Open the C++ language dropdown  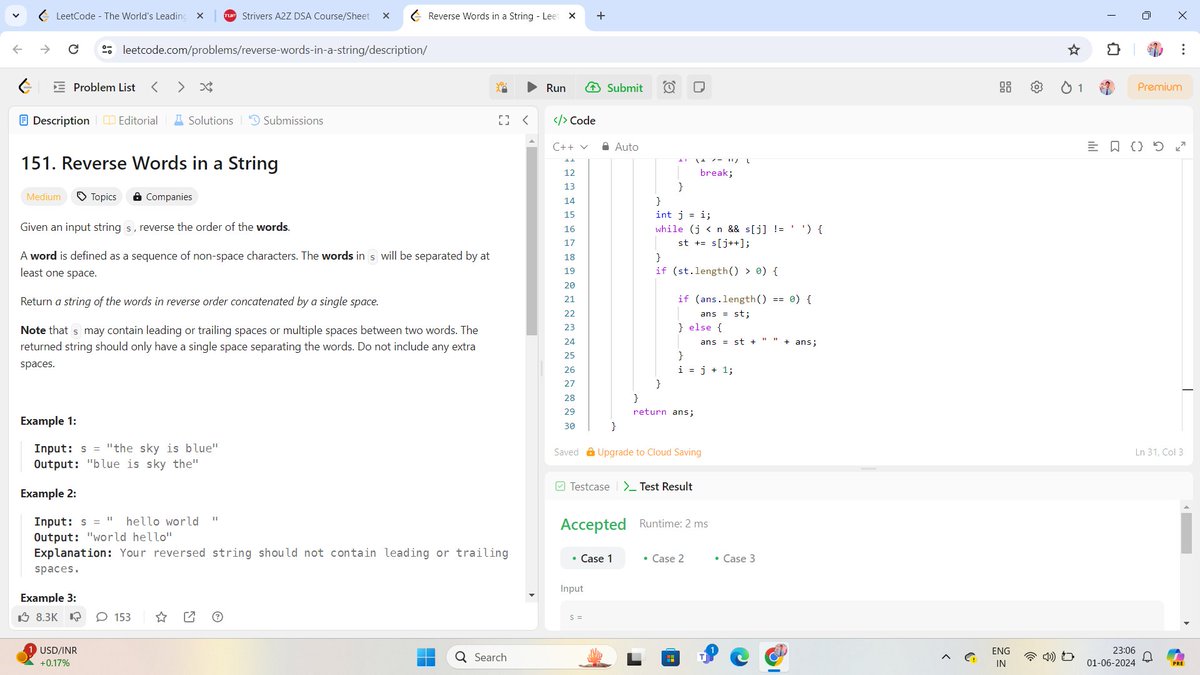coord(570,147)
